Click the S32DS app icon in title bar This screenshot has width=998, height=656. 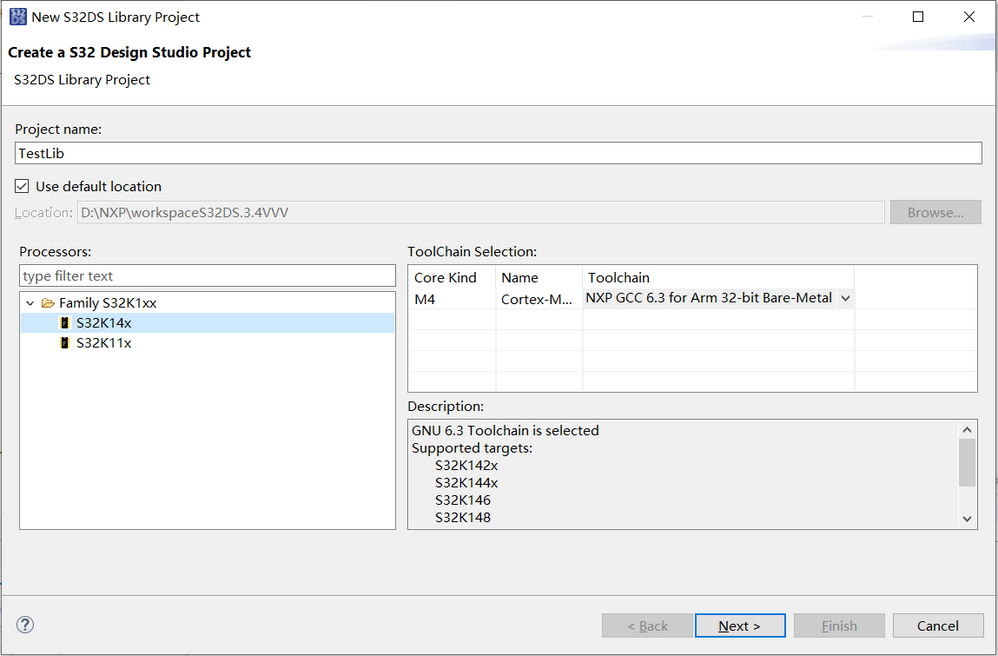18,17
